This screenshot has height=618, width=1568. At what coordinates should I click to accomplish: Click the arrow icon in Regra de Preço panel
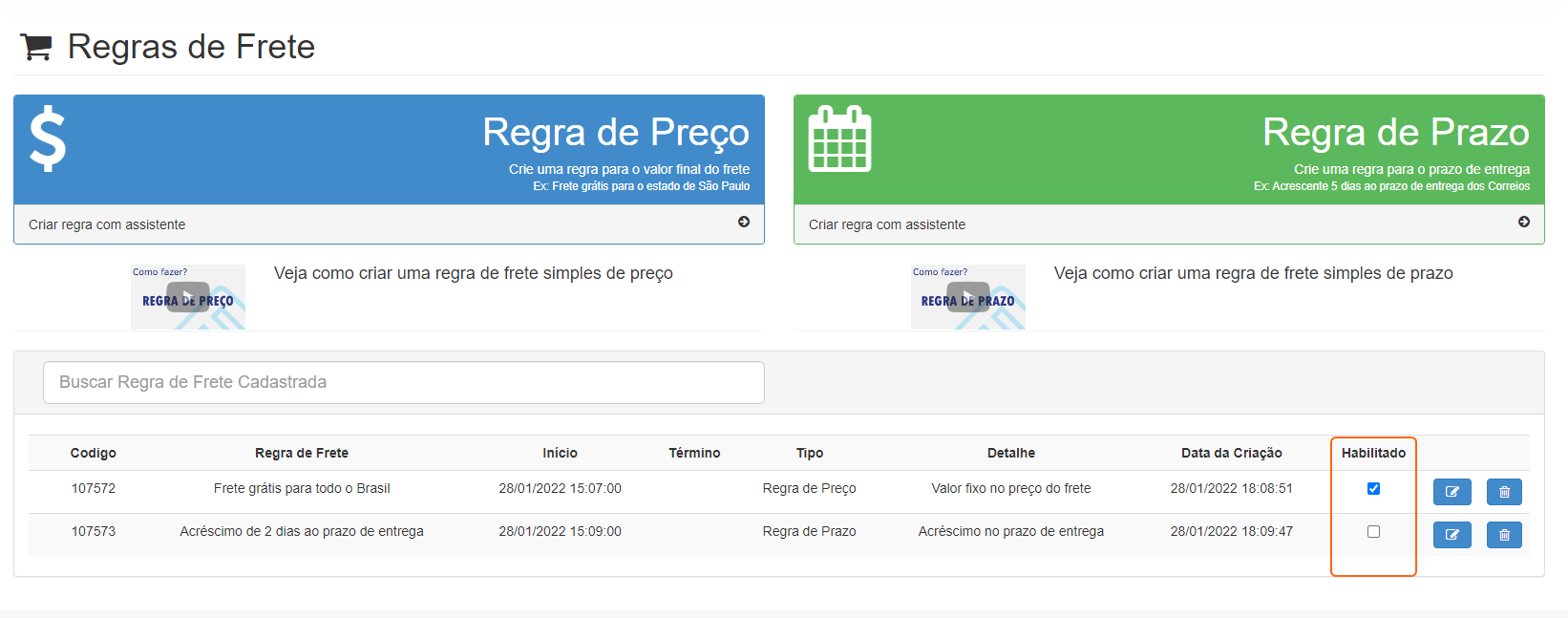pyautogui.click(x=744, y=223)
